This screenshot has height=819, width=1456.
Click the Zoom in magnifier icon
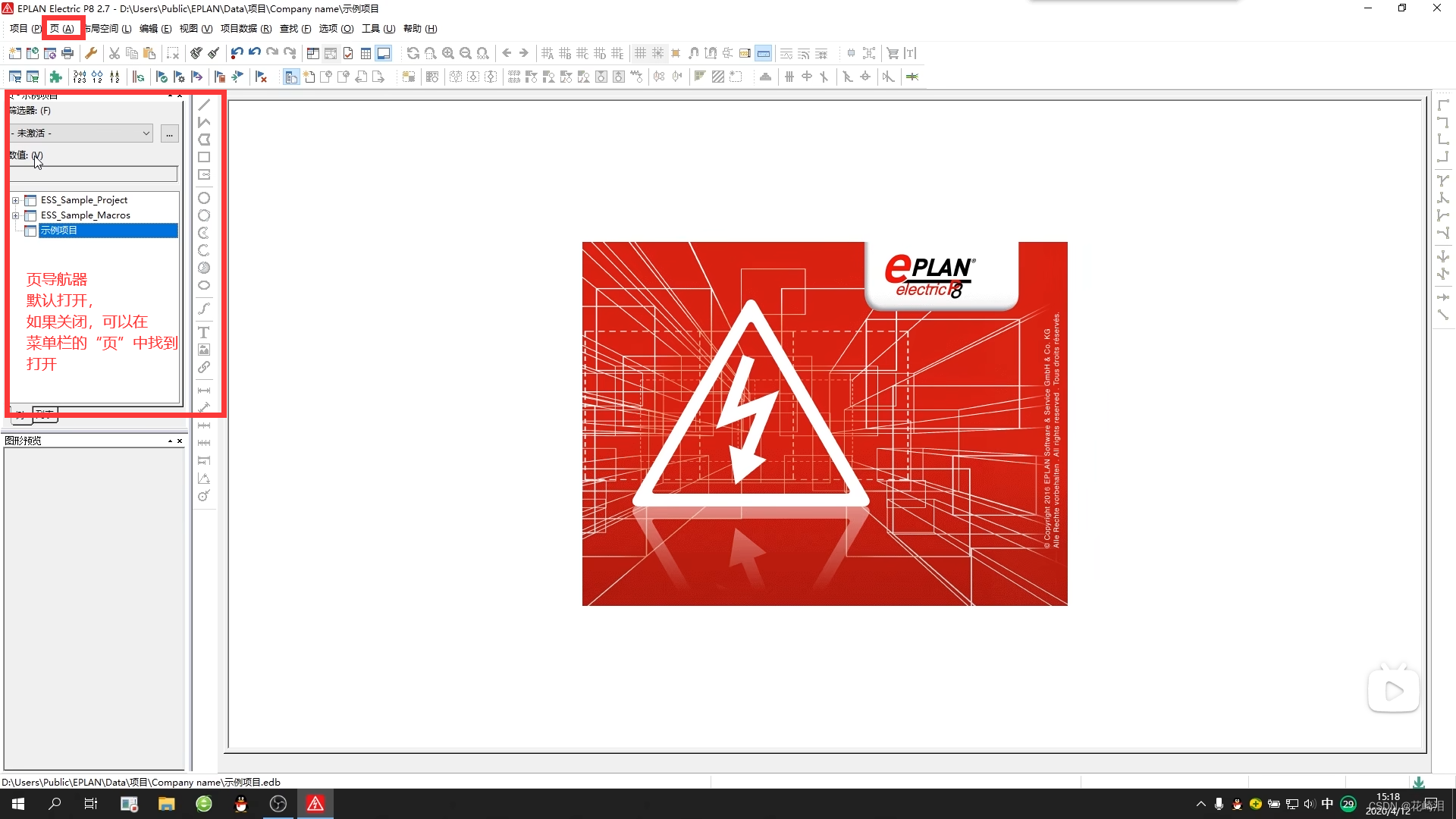point(448,53)
